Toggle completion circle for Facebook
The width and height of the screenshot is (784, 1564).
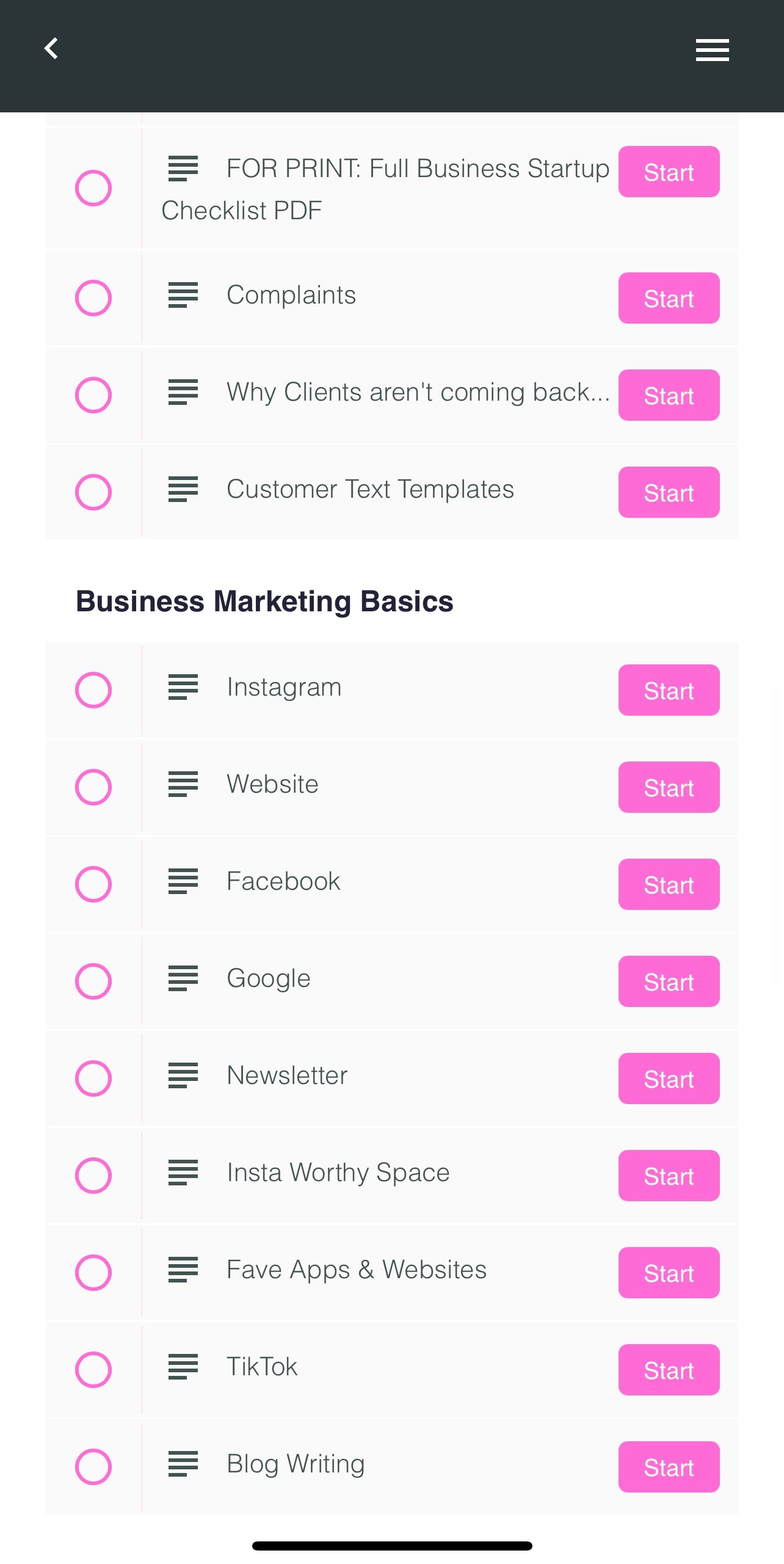(93, 884)
